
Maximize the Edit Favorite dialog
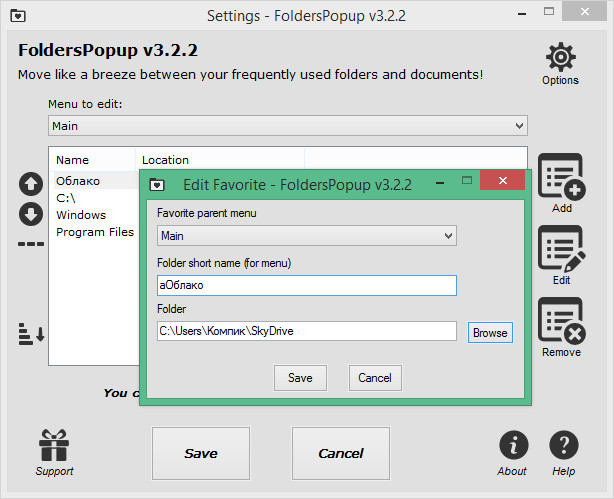point(467,180)
